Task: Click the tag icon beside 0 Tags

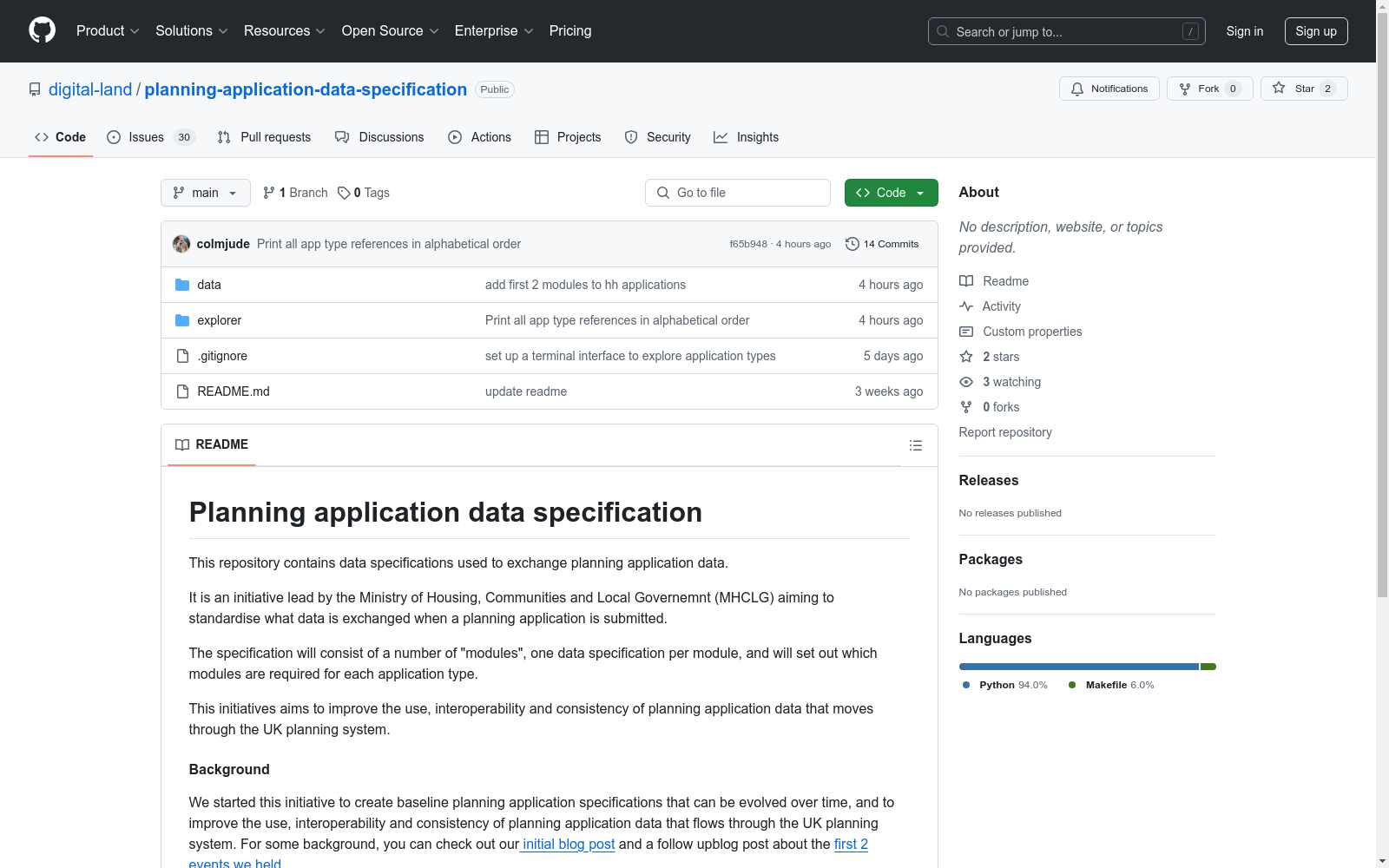Action: pyautogui.click(x=344, y=193)
